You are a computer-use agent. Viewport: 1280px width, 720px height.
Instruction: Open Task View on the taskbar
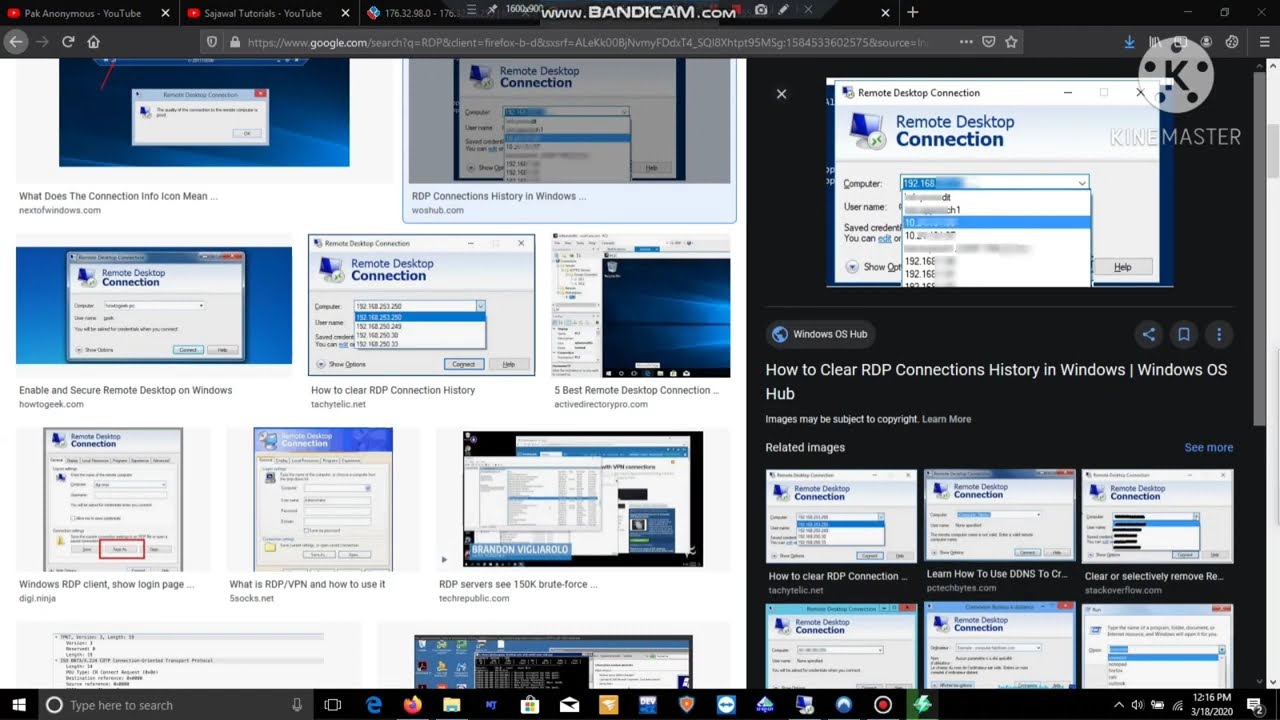(333, 705)
